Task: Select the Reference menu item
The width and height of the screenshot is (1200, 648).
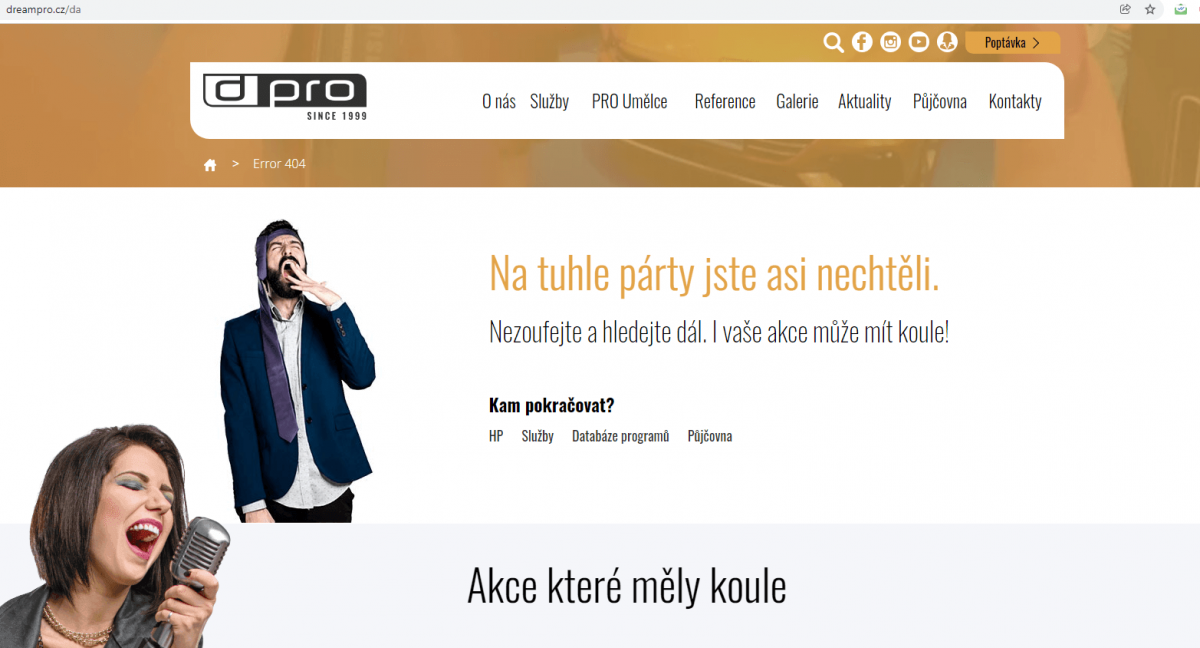Action: pyautogui.click(x=725, y=101)
